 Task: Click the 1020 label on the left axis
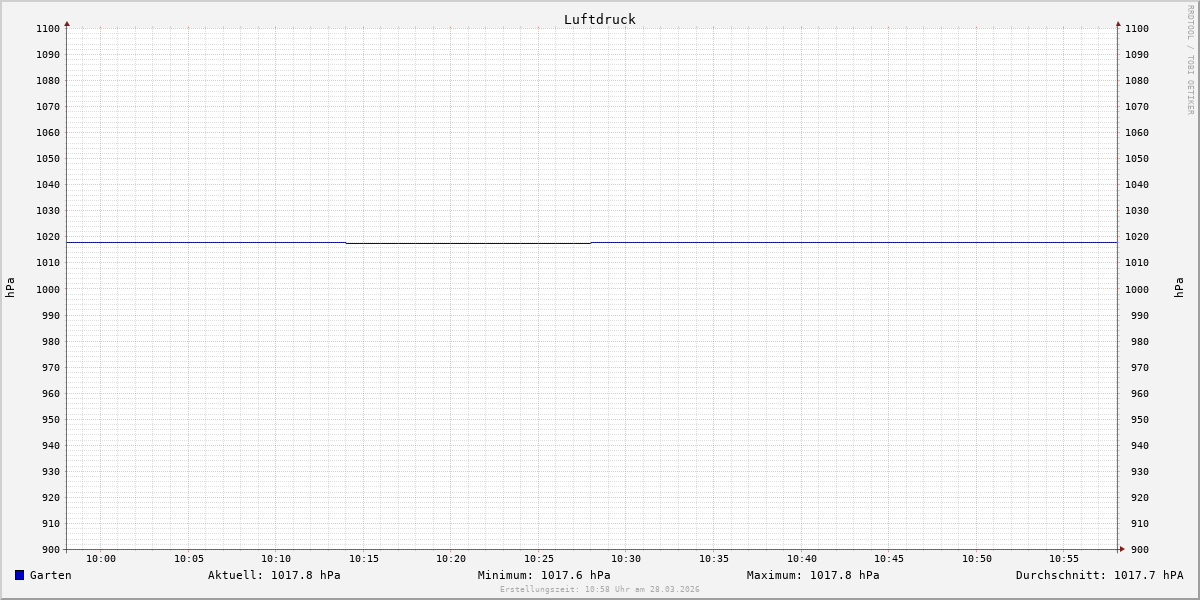point(48,237)
